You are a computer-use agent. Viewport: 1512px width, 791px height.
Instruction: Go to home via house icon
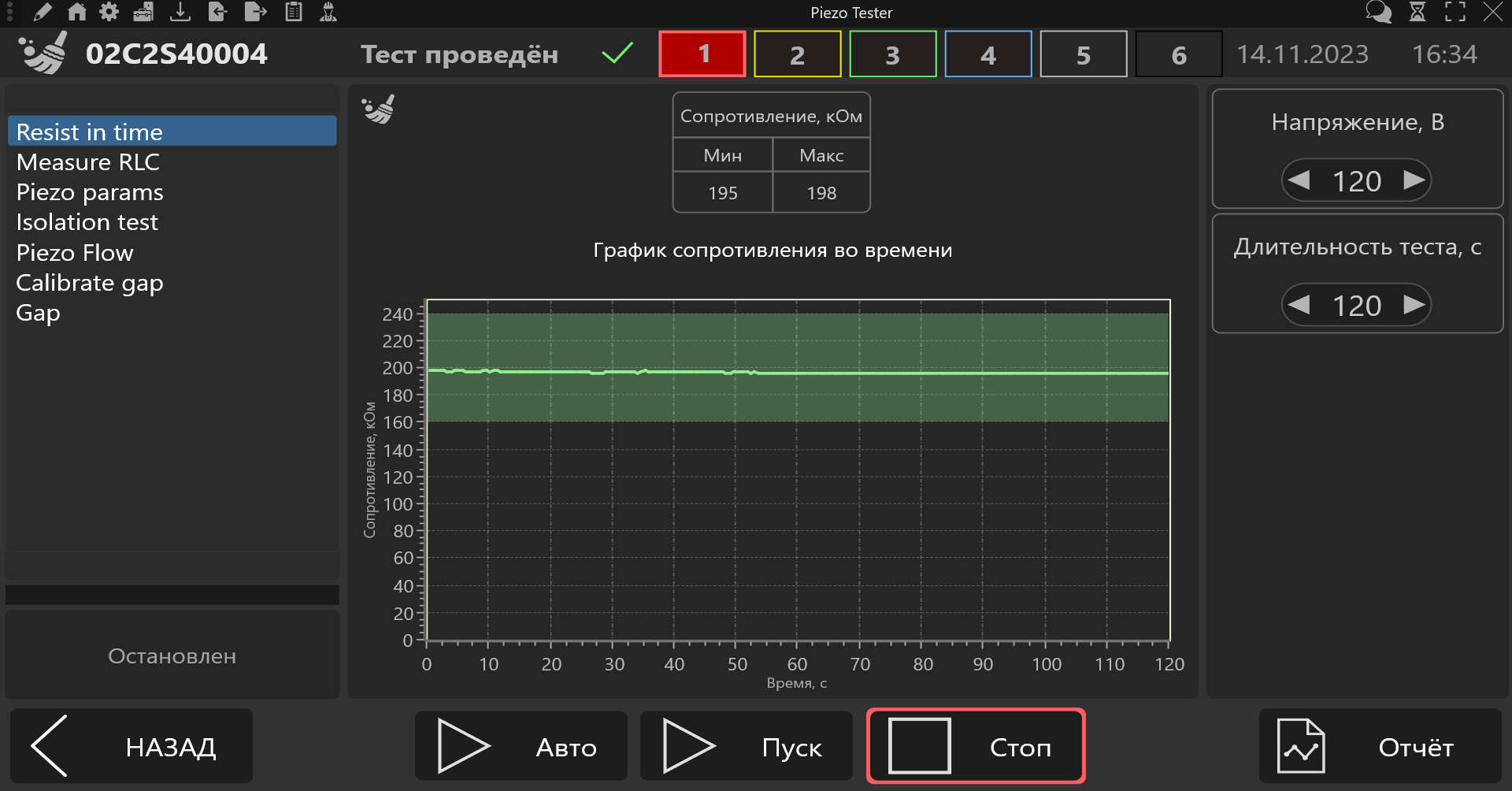pyautogui.click(x=76, y=12)
